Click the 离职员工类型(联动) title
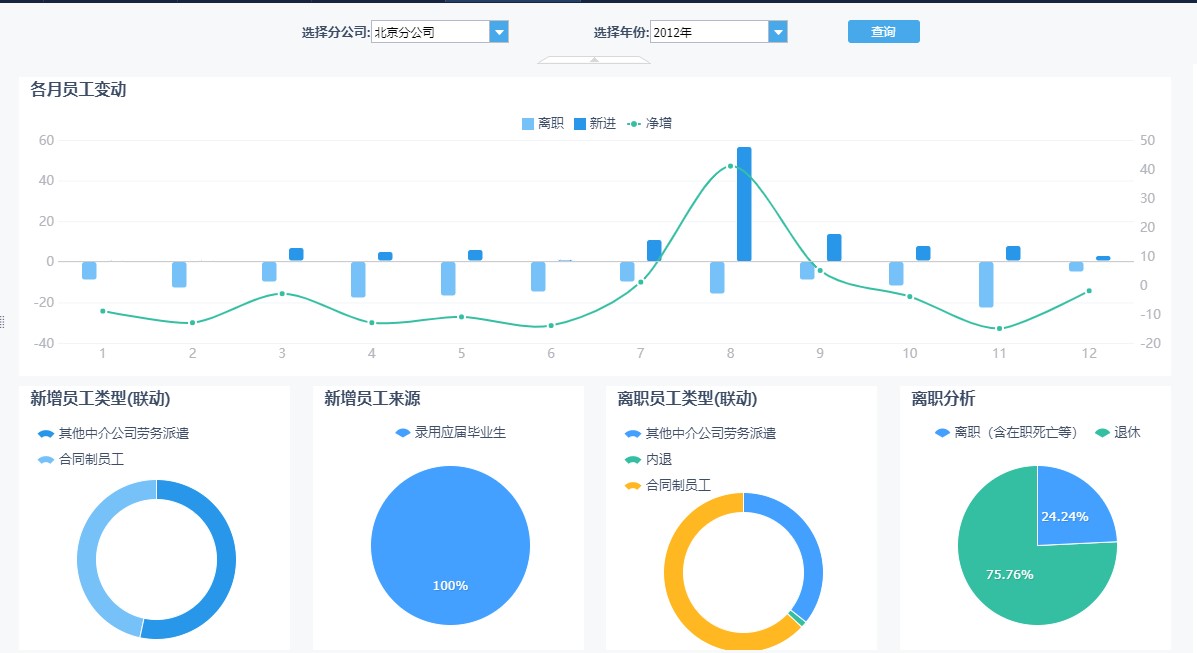Viewport: 1197px width, 653px height. coord(687,399)
